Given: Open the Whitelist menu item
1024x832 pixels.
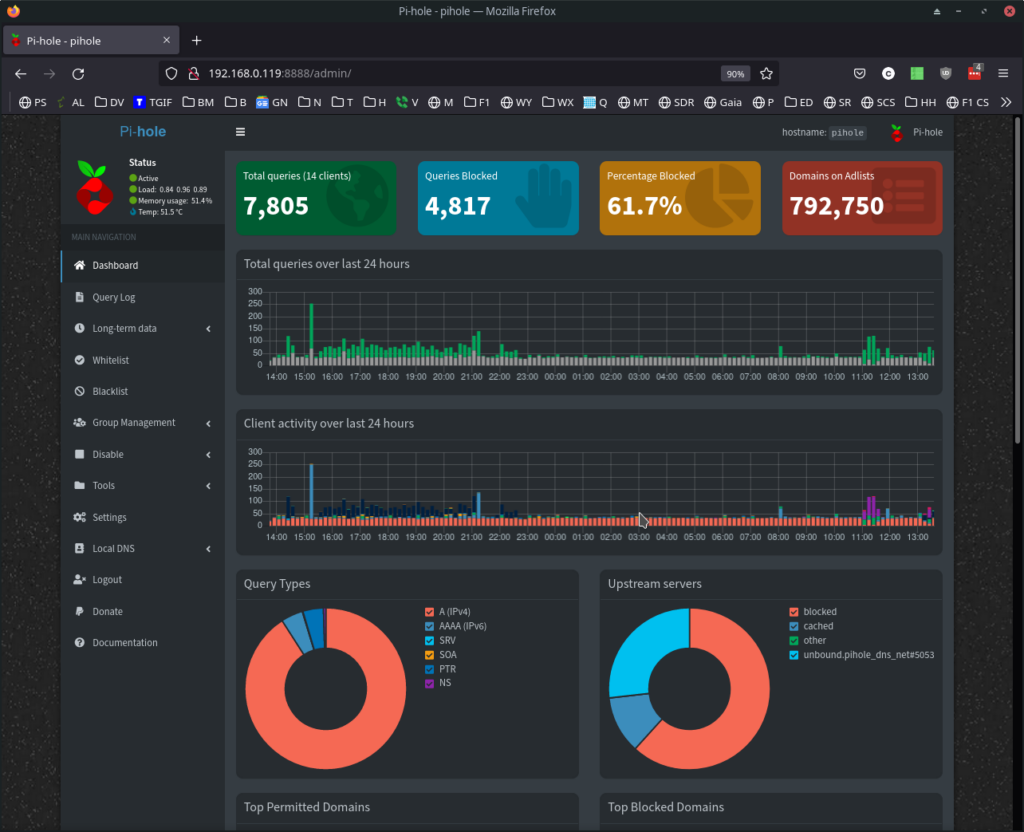Looking at the screenshot, I should (x=143, y=360).
